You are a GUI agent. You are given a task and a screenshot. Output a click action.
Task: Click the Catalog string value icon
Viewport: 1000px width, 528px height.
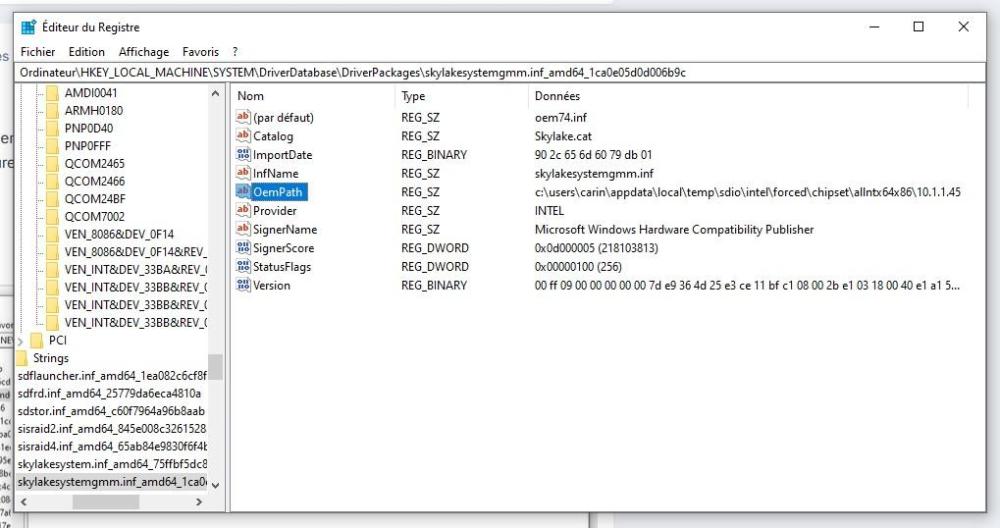click(243, 136)
